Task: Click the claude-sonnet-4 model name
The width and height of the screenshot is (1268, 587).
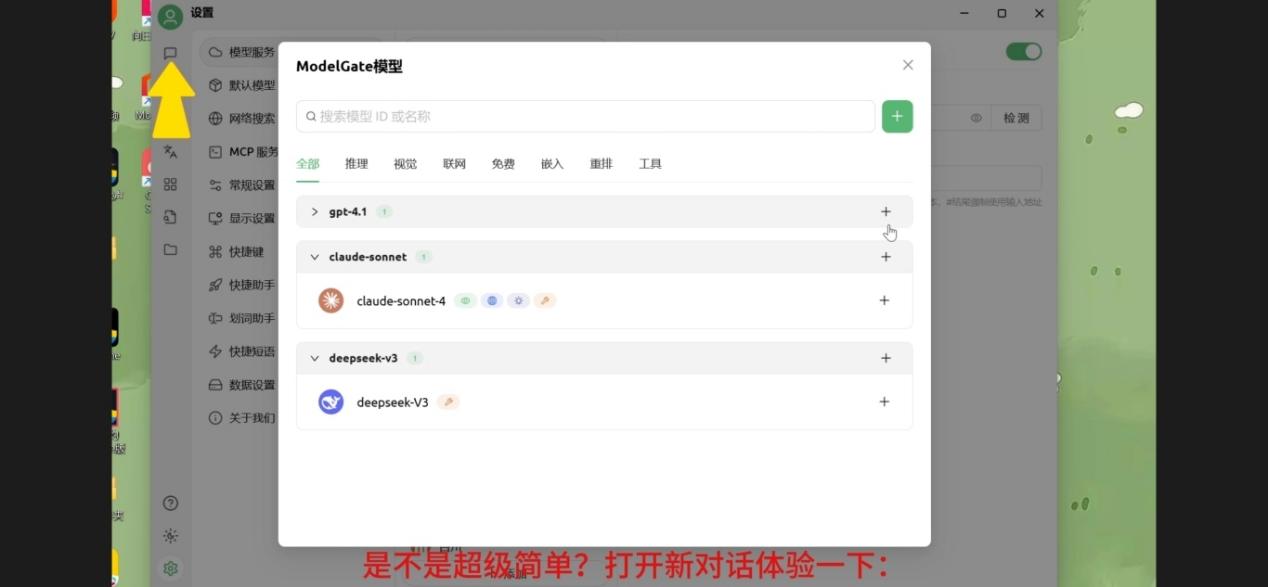Action: point(401,301)
